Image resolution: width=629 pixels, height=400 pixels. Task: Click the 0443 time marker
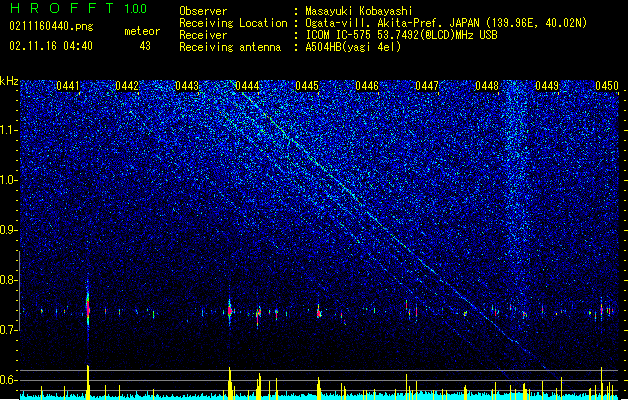coord(187,86)
